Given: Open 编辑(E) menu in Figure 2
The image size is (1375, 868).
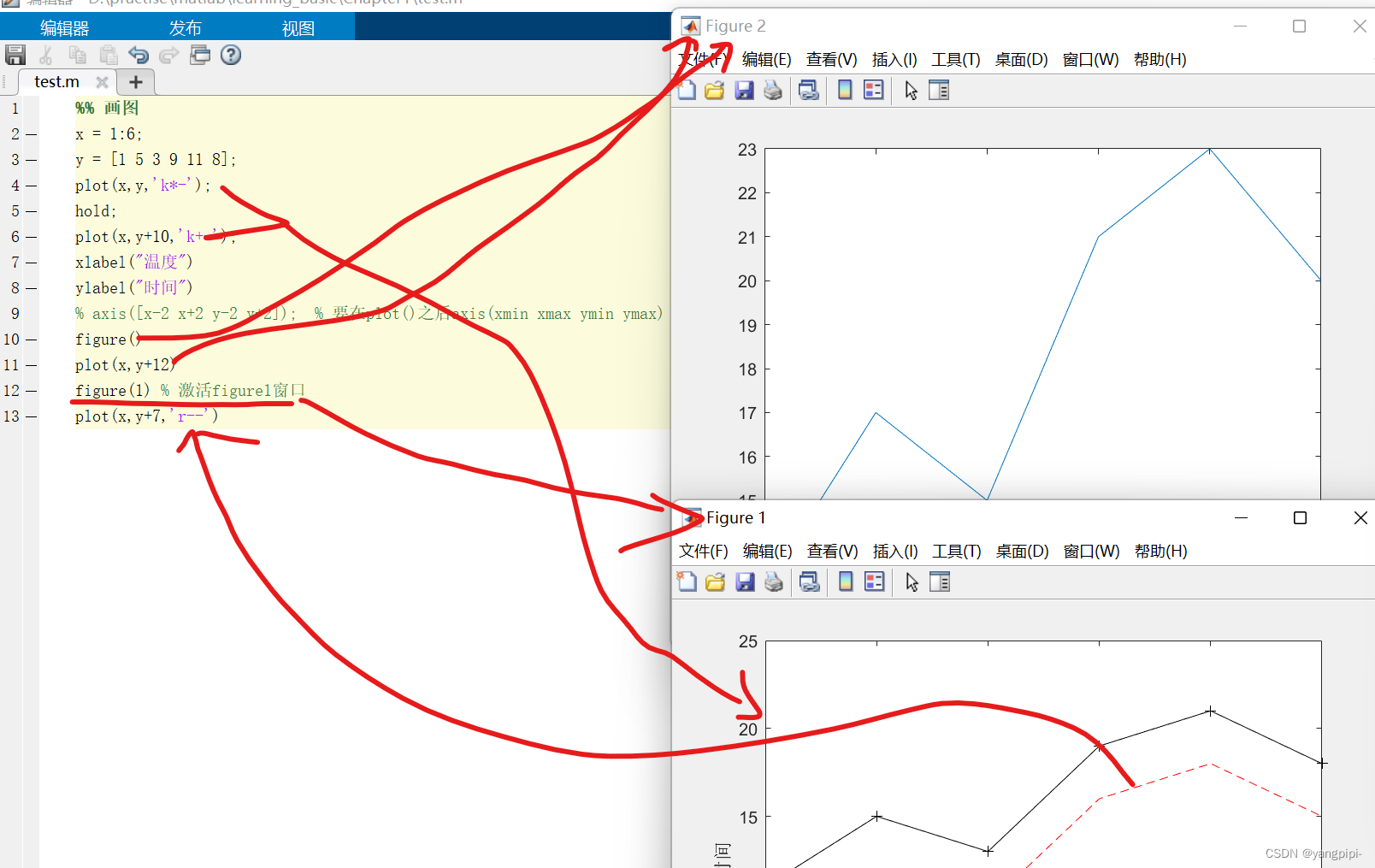Looking at the screenshot, I should [766, 59].
